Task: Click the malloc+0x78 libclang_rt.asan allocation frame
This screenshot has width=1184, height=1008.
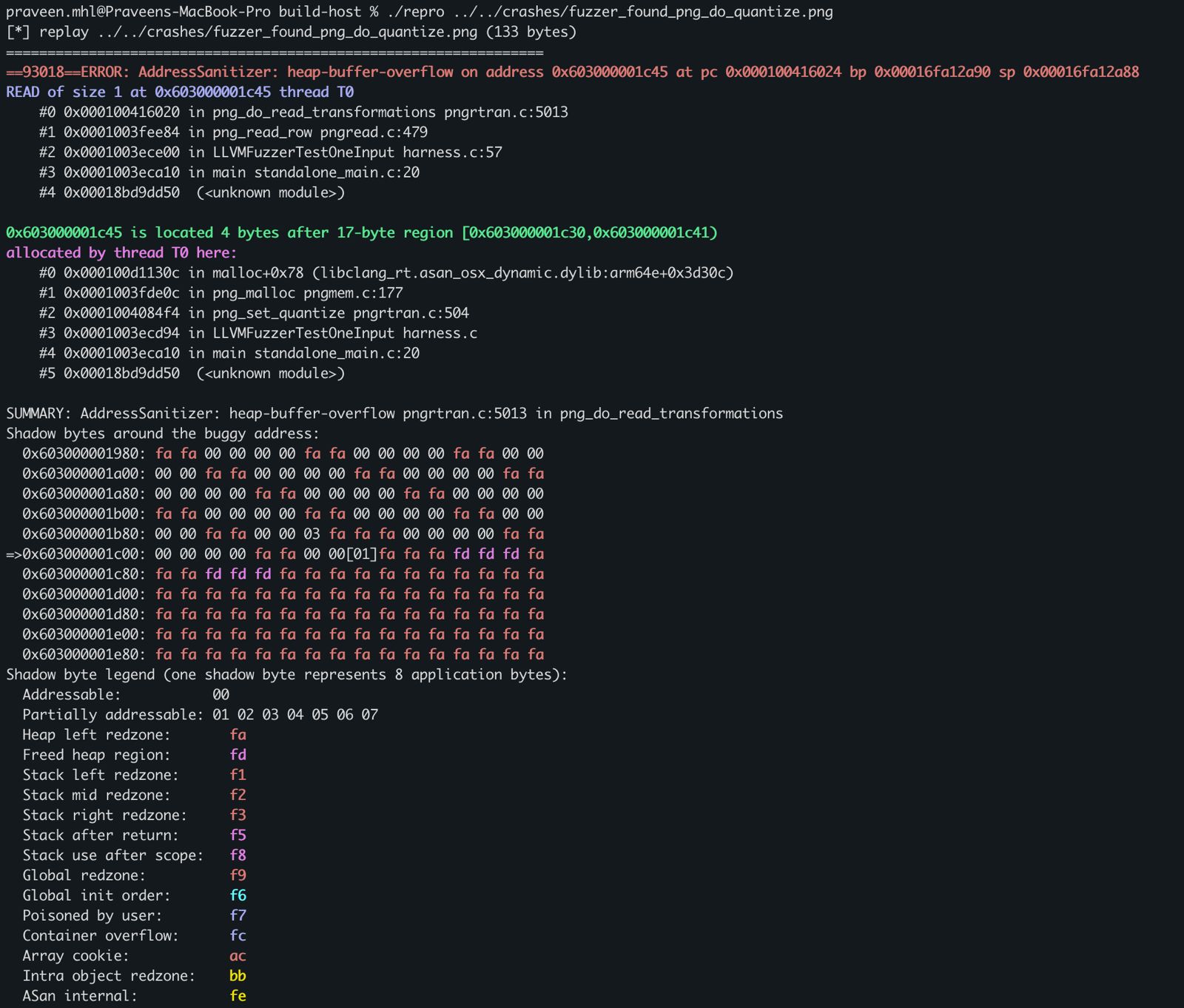Action: pos(386,272)
